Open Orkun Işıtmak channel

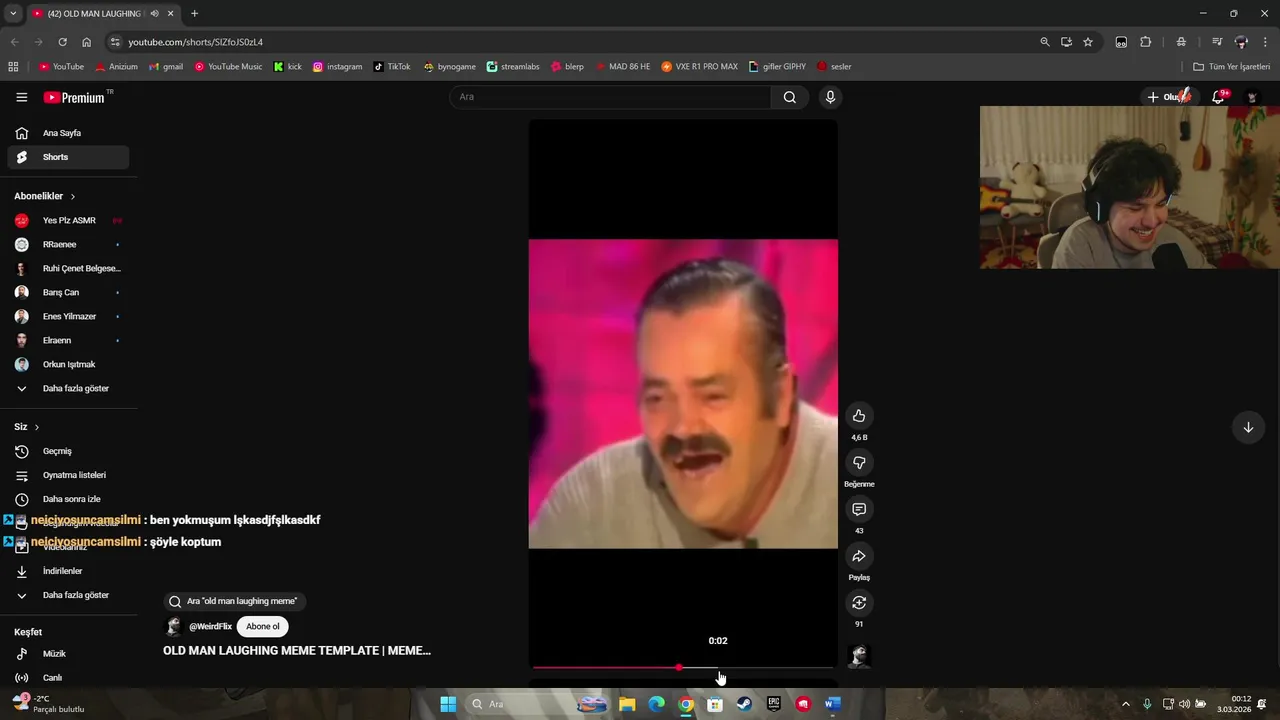[68, 364]
